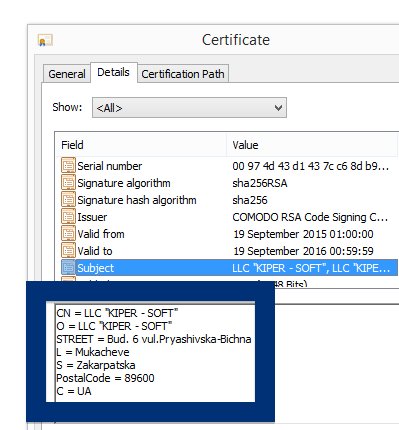Click the Signature hash algorithm field icon
This screenshot has height=430, width=399.
(x=68, y=200)
